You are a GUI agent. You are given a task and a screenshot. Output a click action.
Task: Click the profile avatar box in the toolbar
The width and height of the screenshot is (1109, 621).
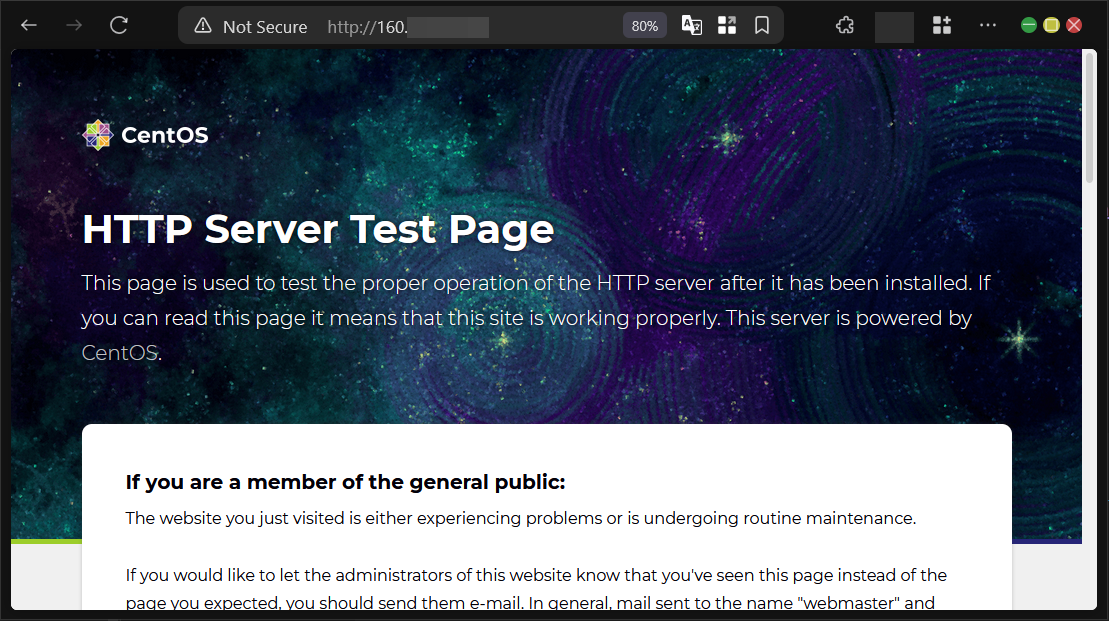click(894, 26)
